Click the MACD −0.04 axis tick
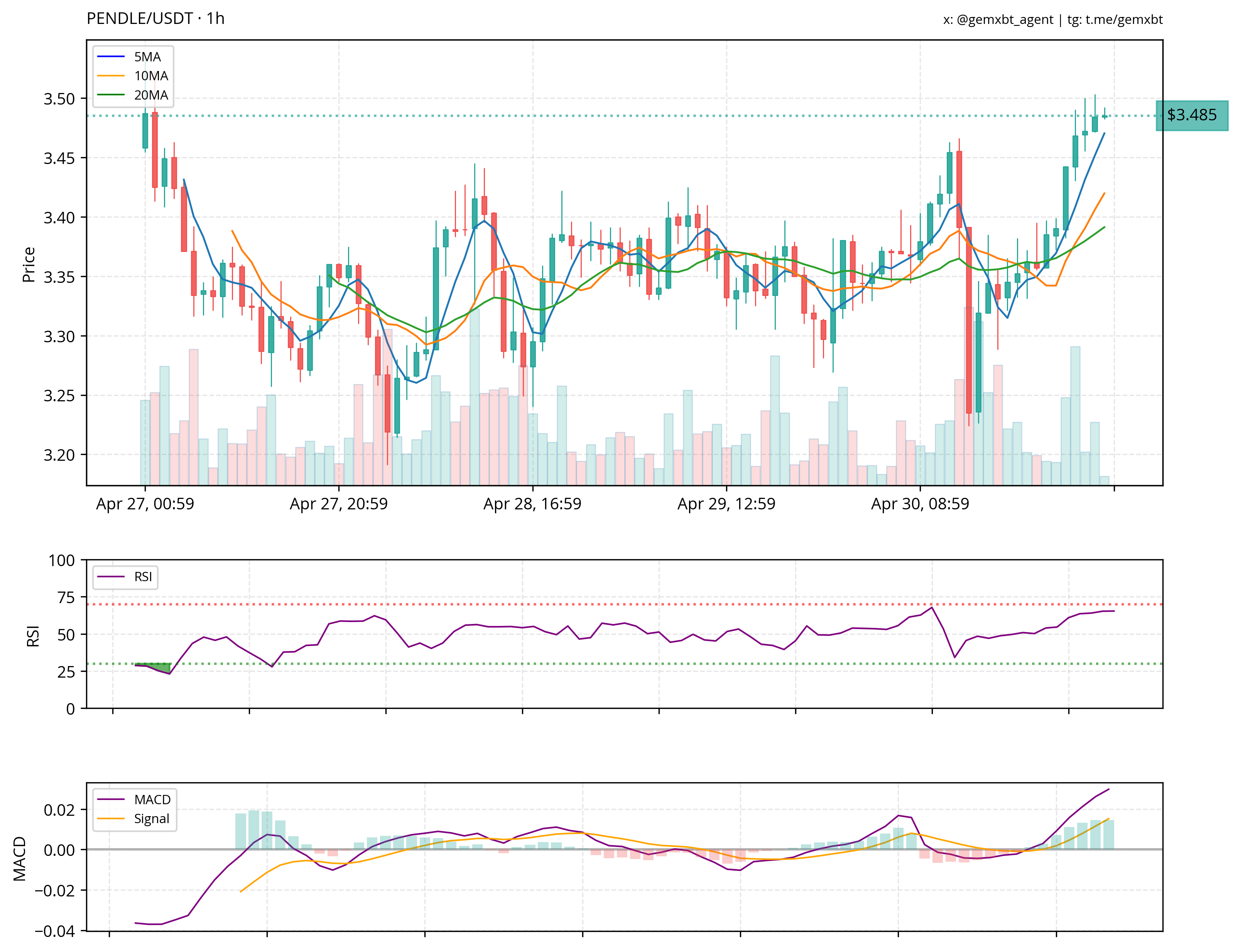This screenshot has width=1233, height=952. pos(55,931)
